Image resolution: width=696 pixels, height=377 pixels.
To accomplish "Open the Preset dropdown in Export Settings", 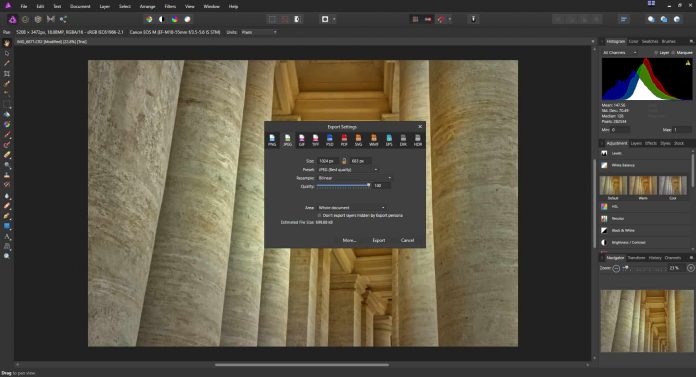I will point(348,170).
